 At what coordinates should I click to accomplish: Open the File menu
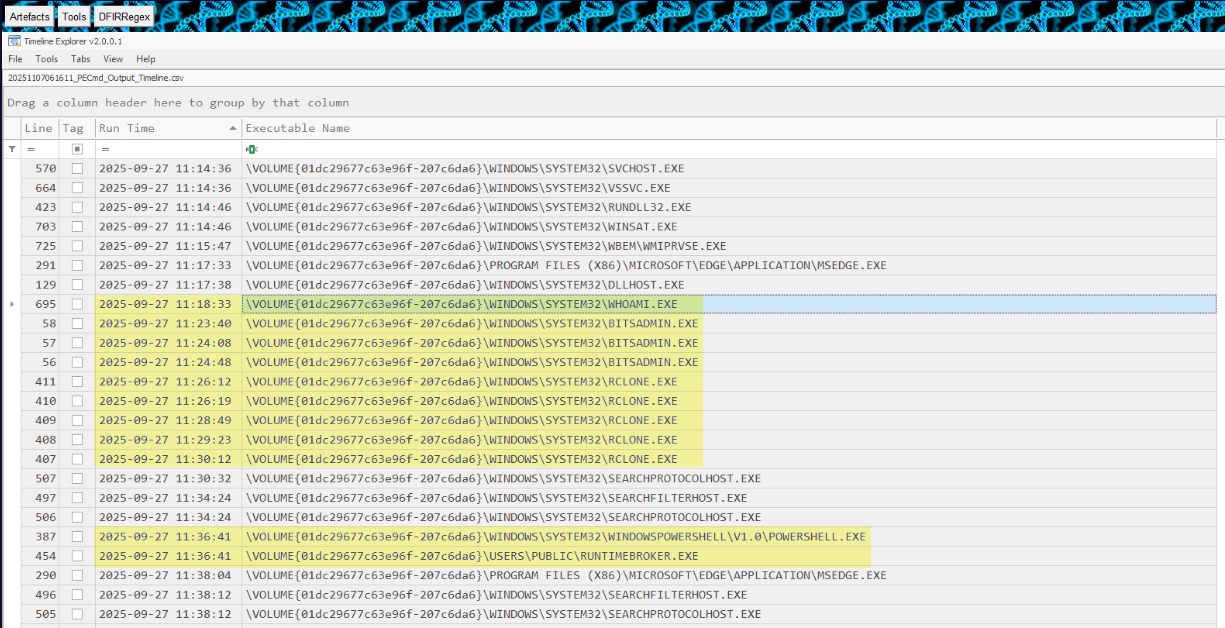(15, 59)
